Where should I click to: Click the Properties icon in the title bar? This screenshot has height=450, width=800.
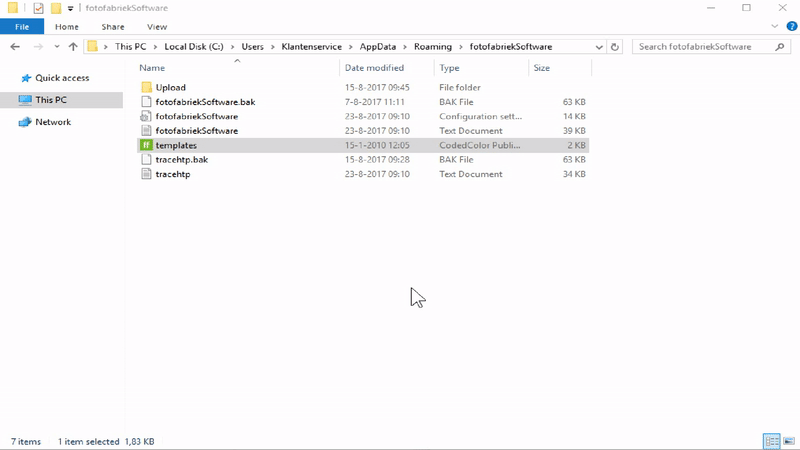click(38, 8)
